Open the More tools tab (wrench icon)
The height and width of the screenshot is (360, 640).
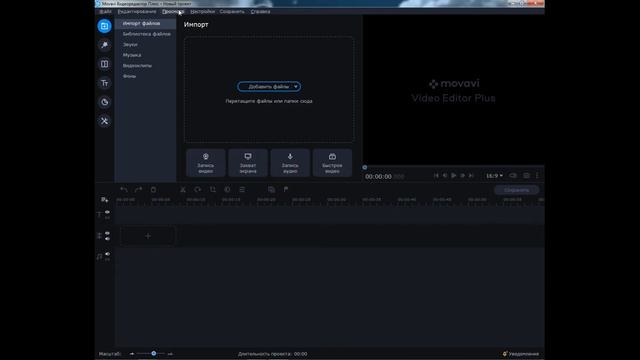click(104, 121)
